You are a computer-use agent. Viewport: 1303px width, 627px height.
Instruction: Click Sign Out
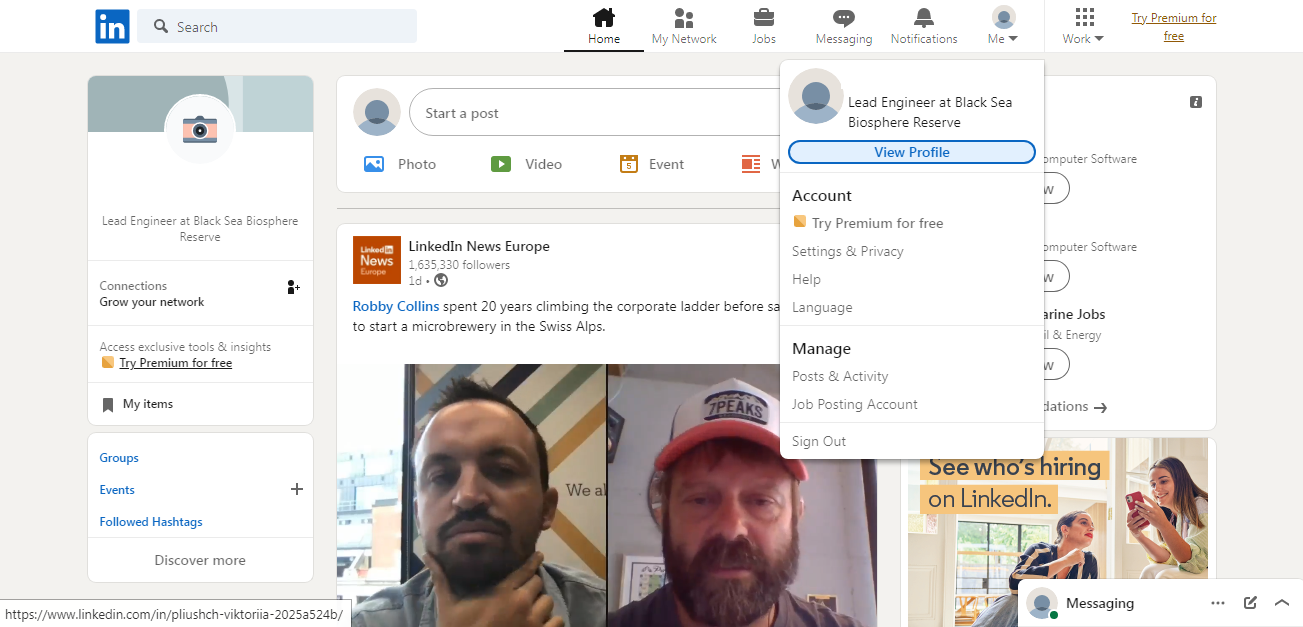[x=819, y=441]
